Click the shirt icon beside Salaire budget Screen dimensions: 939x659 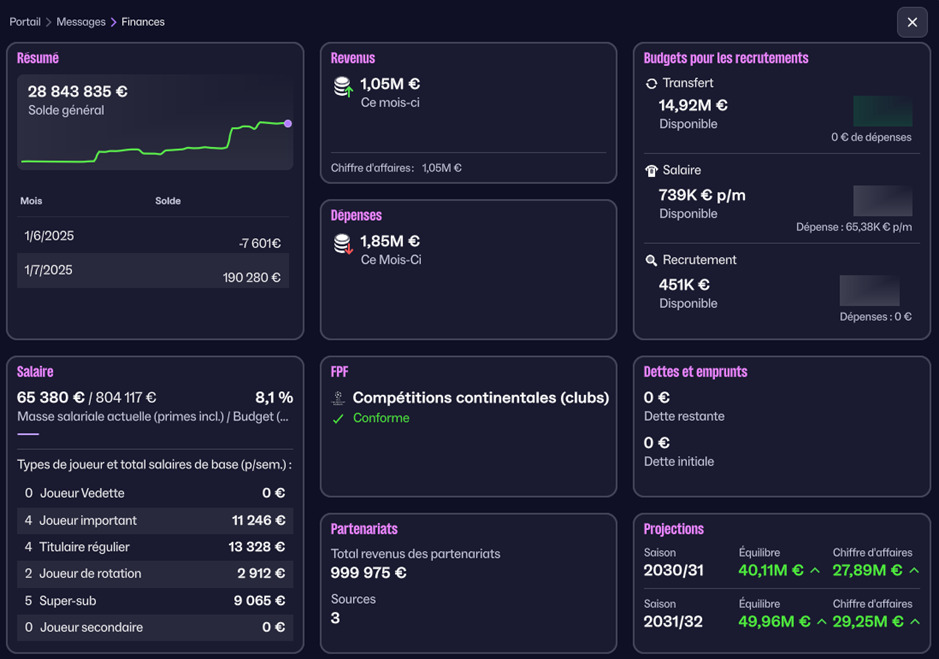click(x=651, y=171)
